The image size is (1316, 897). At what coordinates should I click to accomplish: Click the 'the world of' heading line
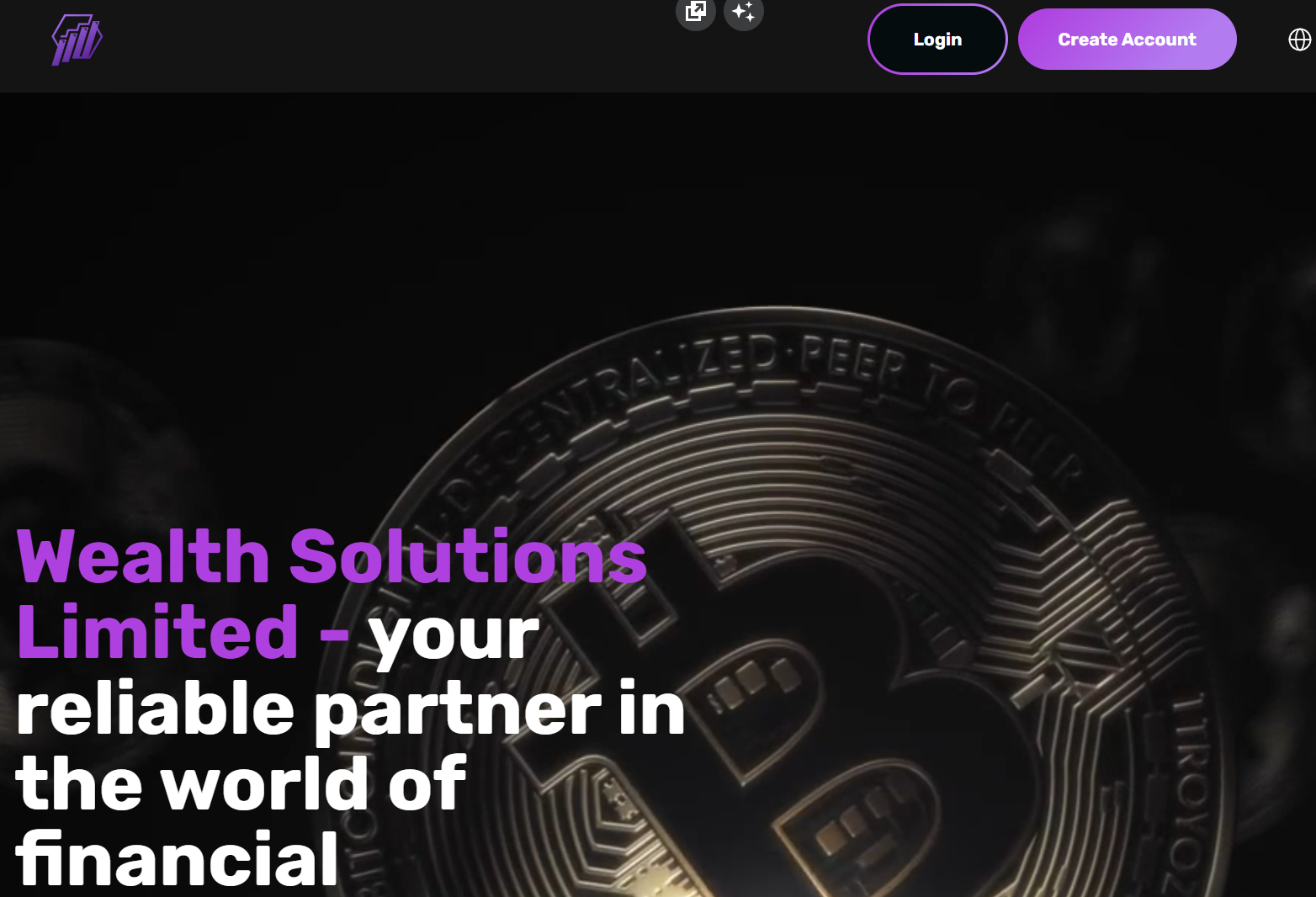click(x=241, y=784)
